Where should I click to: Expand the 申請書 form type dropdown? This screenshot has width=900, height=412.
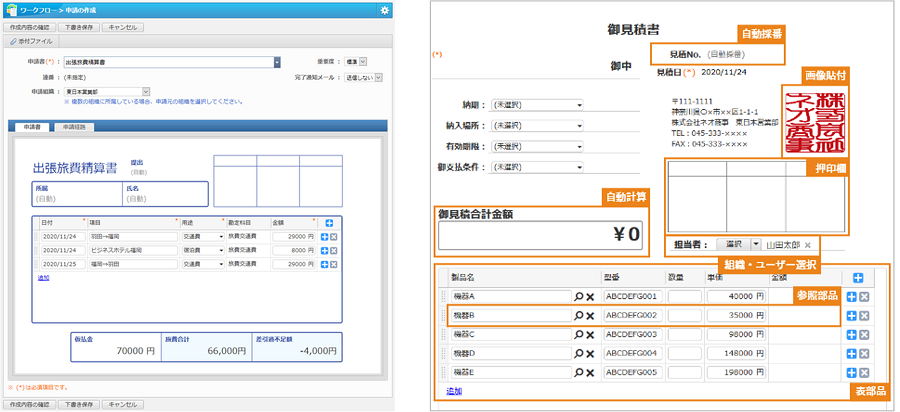coord(277,62)
